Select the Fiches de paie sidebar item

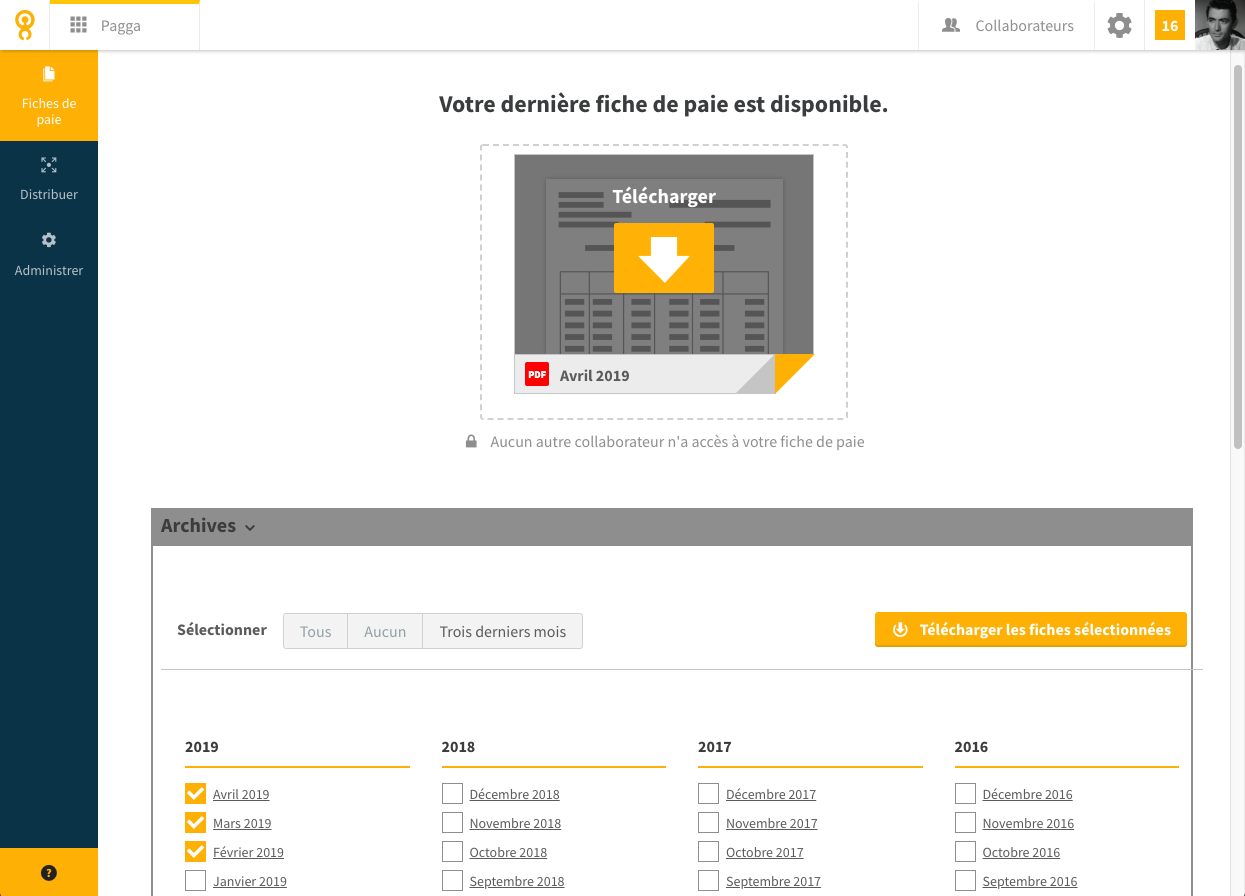click(49, 96)
